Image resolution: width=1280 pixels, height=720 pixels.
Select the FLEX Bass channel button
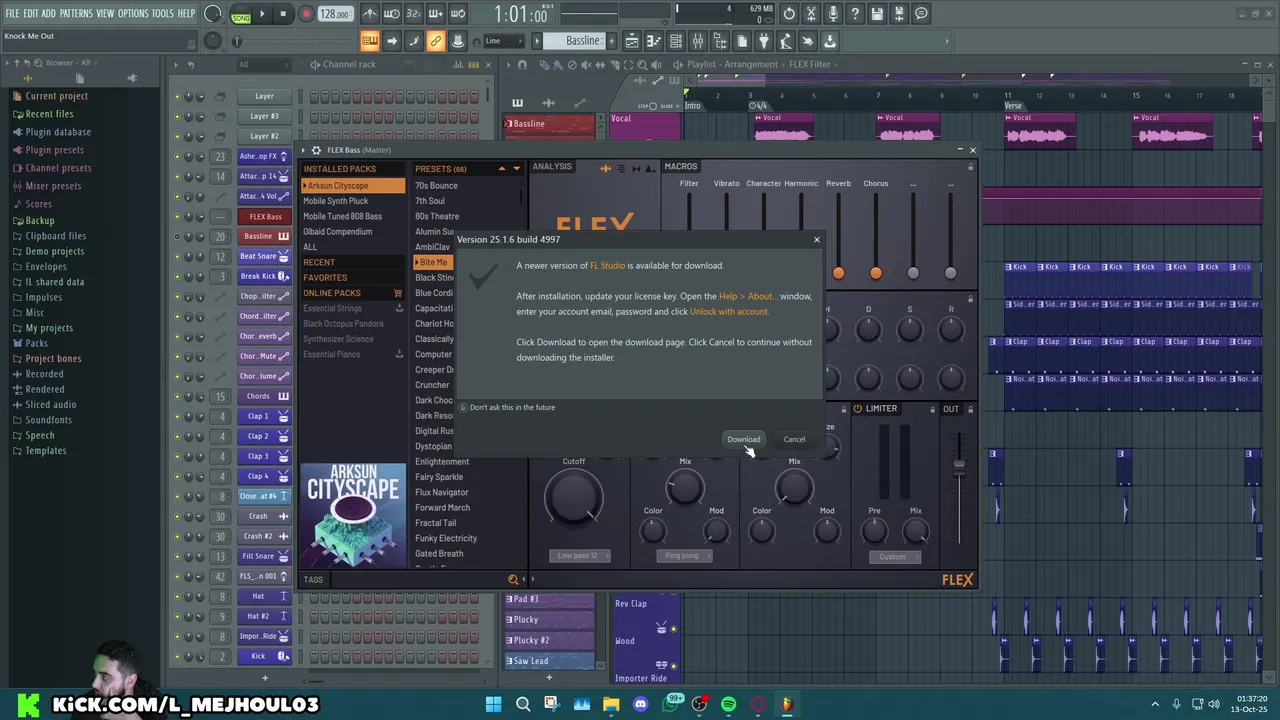tap(264, 216)
